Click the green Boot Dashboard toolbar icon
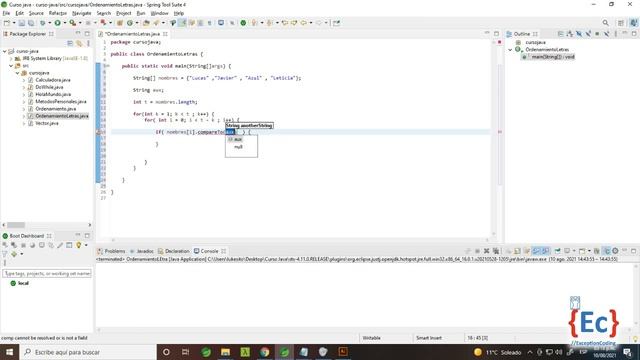Screen dimensions: 640x360 click(243, 23)
